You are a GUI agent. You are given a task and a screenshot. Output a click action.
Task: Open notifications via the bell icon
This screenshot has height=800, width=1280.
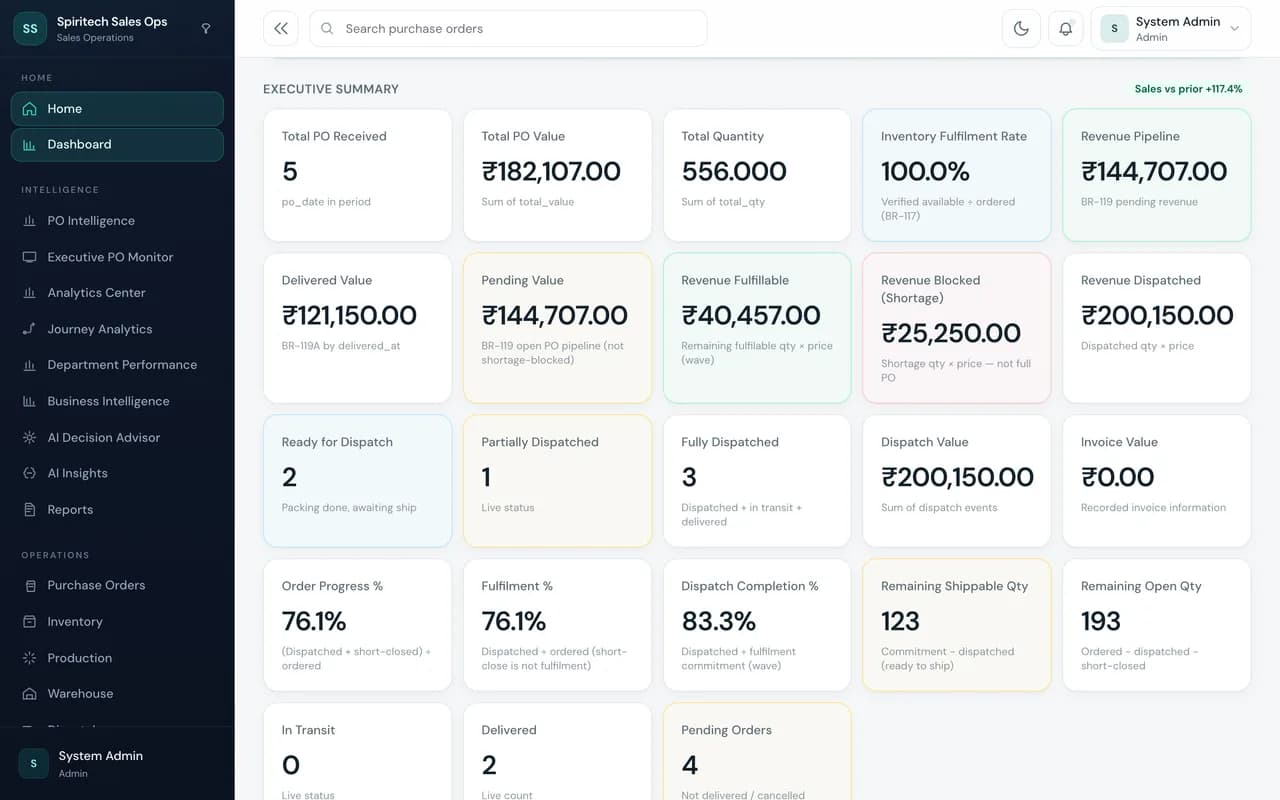coord(1066,29)
